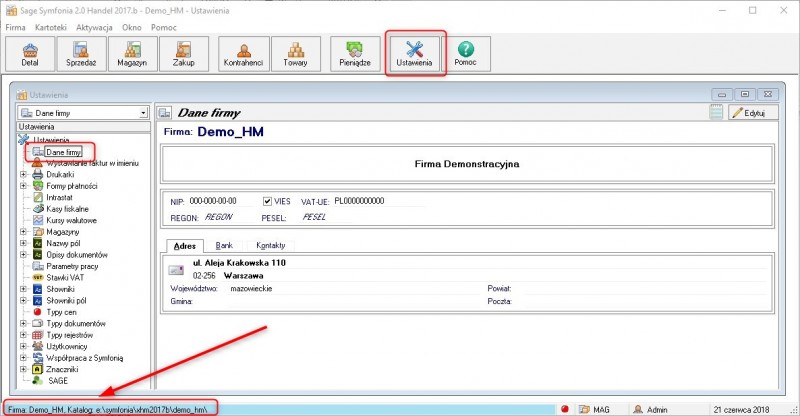Select Słowniki tree item
The image size is (800, 416).
[60, 289]
